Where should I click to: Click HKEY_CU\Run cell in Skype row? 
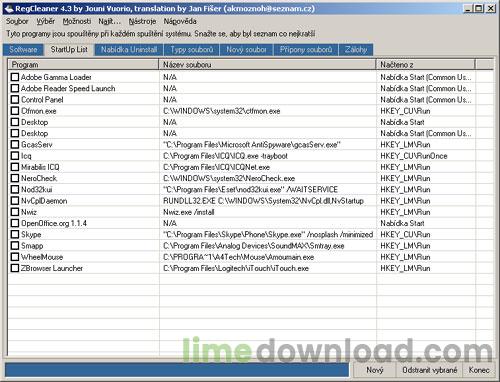click(405, 234)
